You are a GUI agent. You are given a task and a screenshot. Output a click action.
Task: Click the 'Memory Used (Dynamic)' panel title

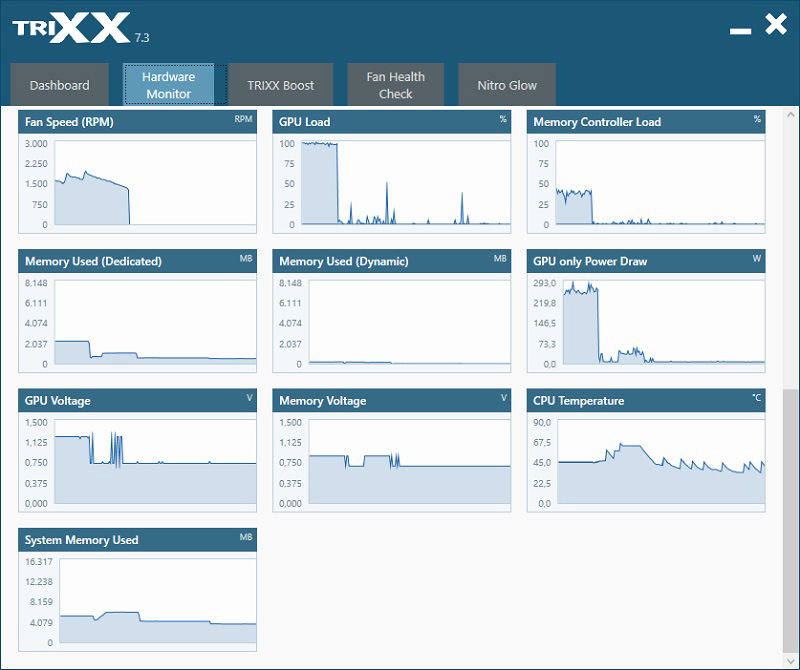point(343,261)
